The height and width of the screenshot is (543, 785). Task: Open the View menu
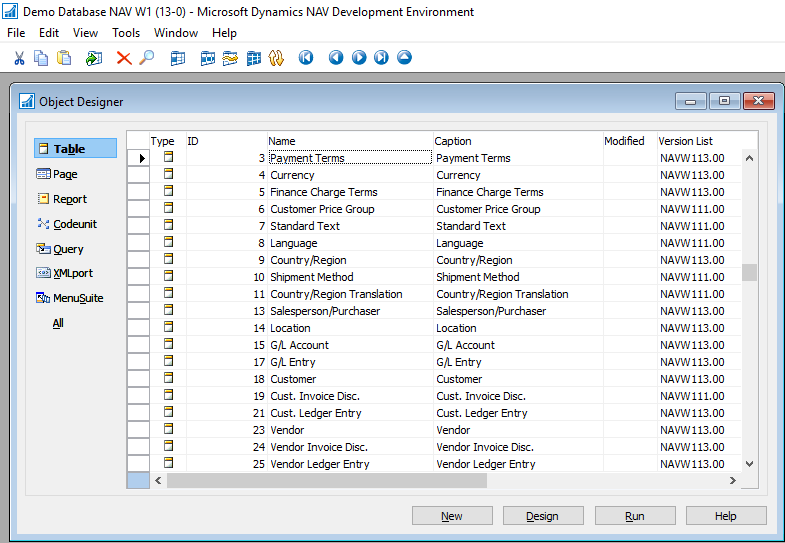pos(85,33)
